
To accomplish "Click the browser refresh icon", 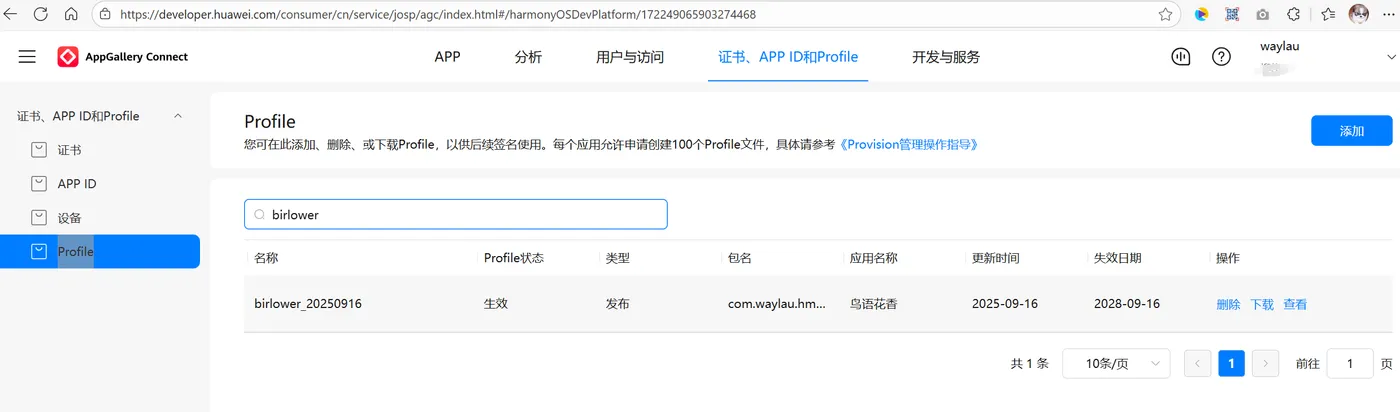I will click(x=41, y=14).
